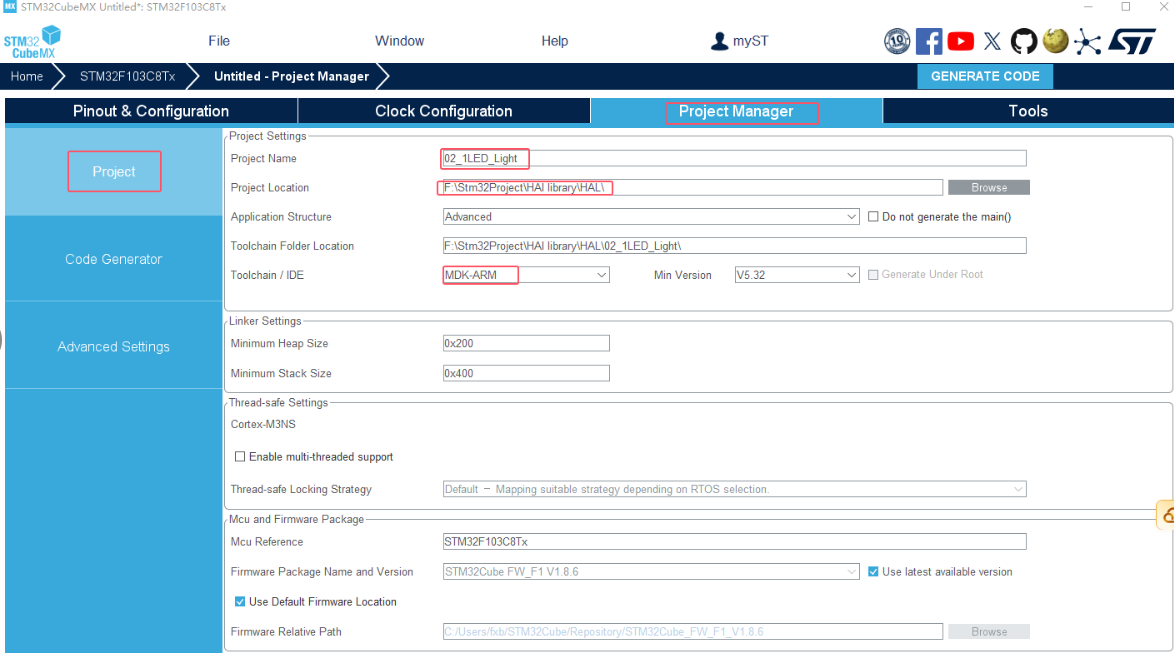
Task: Open the GitHub icon link
Action: 1024,41
